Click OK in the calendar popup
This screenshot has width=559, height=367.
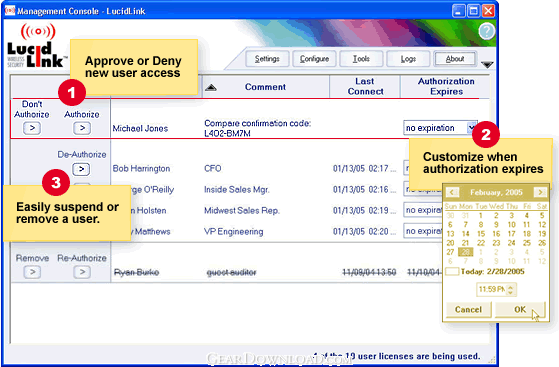point(520,310)
